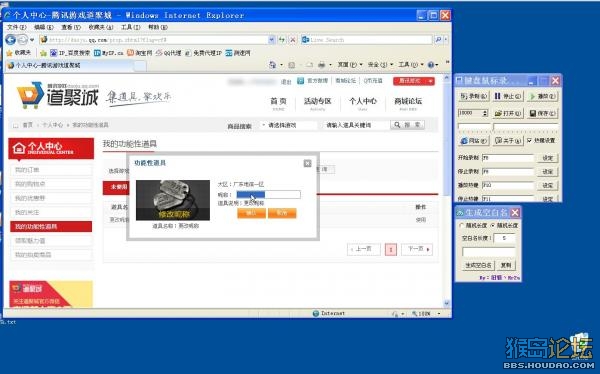Open the 帮助 menu
Screen dimensions: 600x374
point(158,27)
